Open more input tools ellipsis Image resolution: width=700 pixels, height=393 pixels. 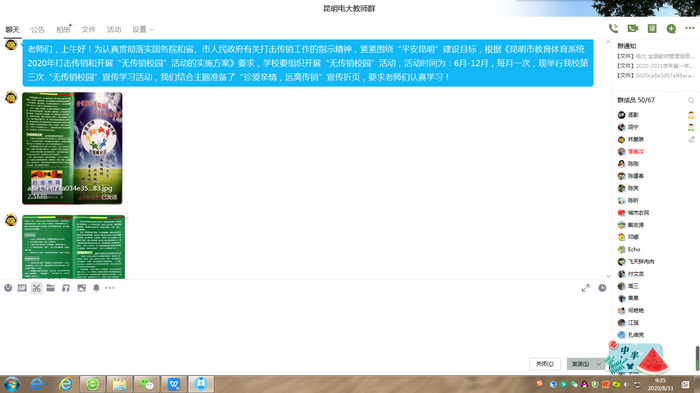click(110, 288)
